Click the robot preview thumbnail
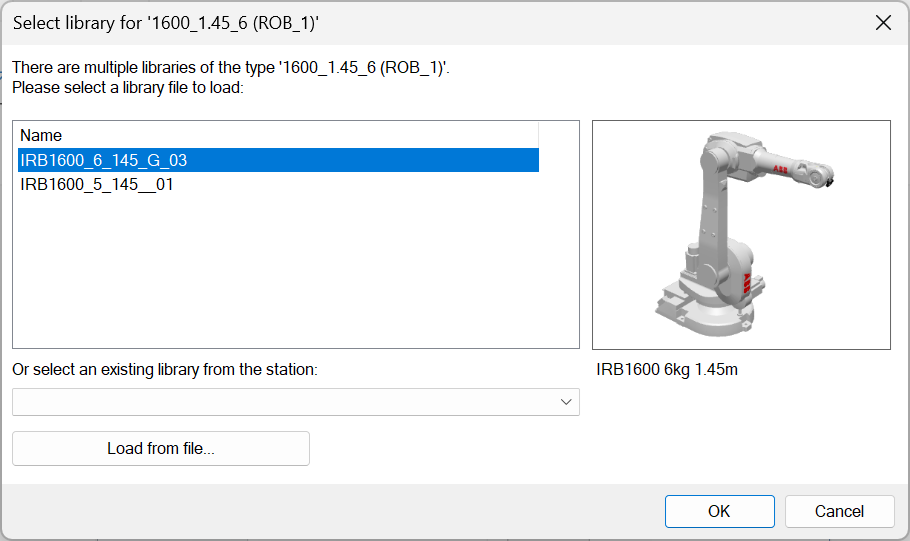Image resolution: width=910 pixels, height=541 pixels. pyautogui.click(x=741, y=235)
